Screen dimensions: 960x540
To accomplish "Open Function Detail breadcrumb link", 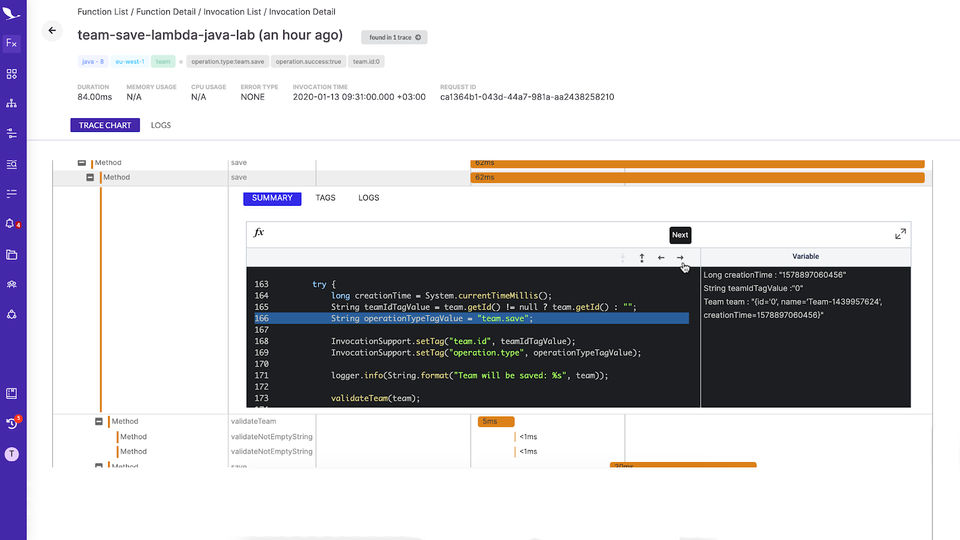I will tap(166, 12).
